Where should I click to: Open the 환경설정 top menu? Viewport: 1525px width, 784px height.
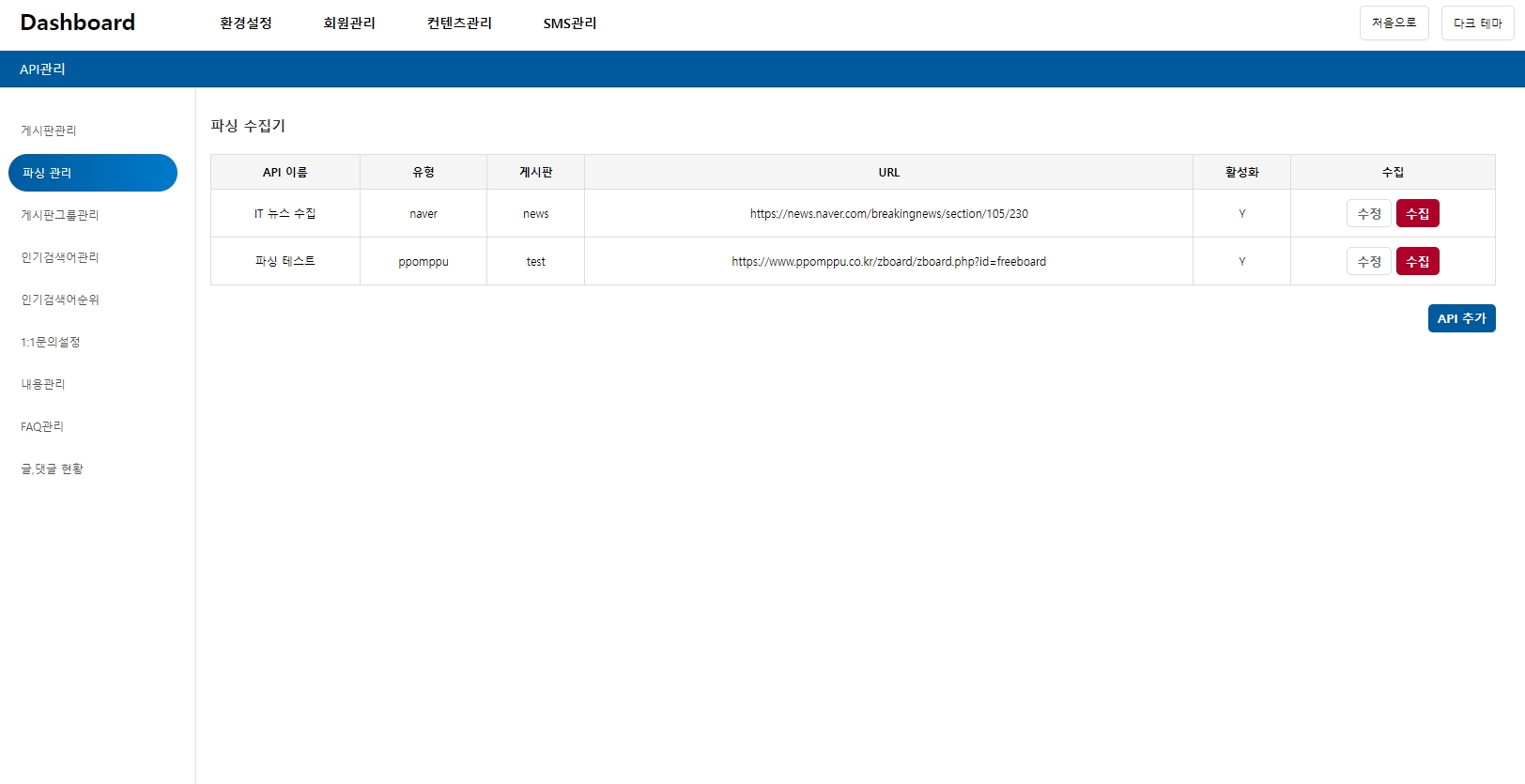(246, 23)
